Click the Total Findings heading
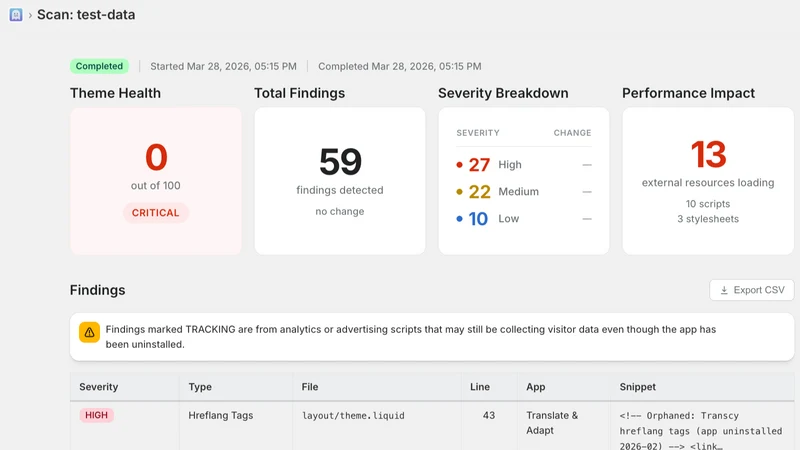Viewport: 800px width, 450px height. pos(299,93)
